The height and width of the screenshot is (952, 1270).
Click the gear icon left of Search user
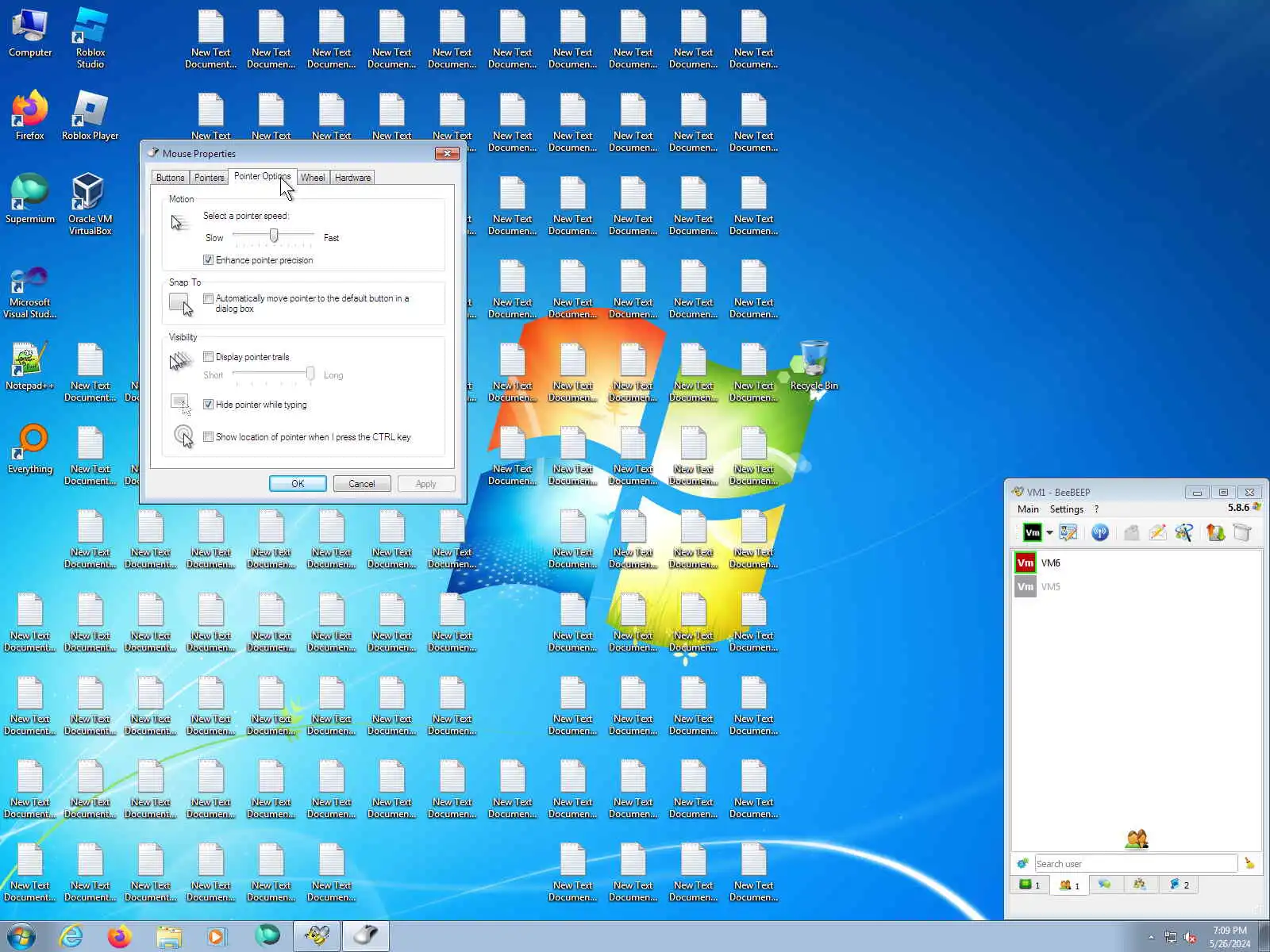pos(1022,863)
